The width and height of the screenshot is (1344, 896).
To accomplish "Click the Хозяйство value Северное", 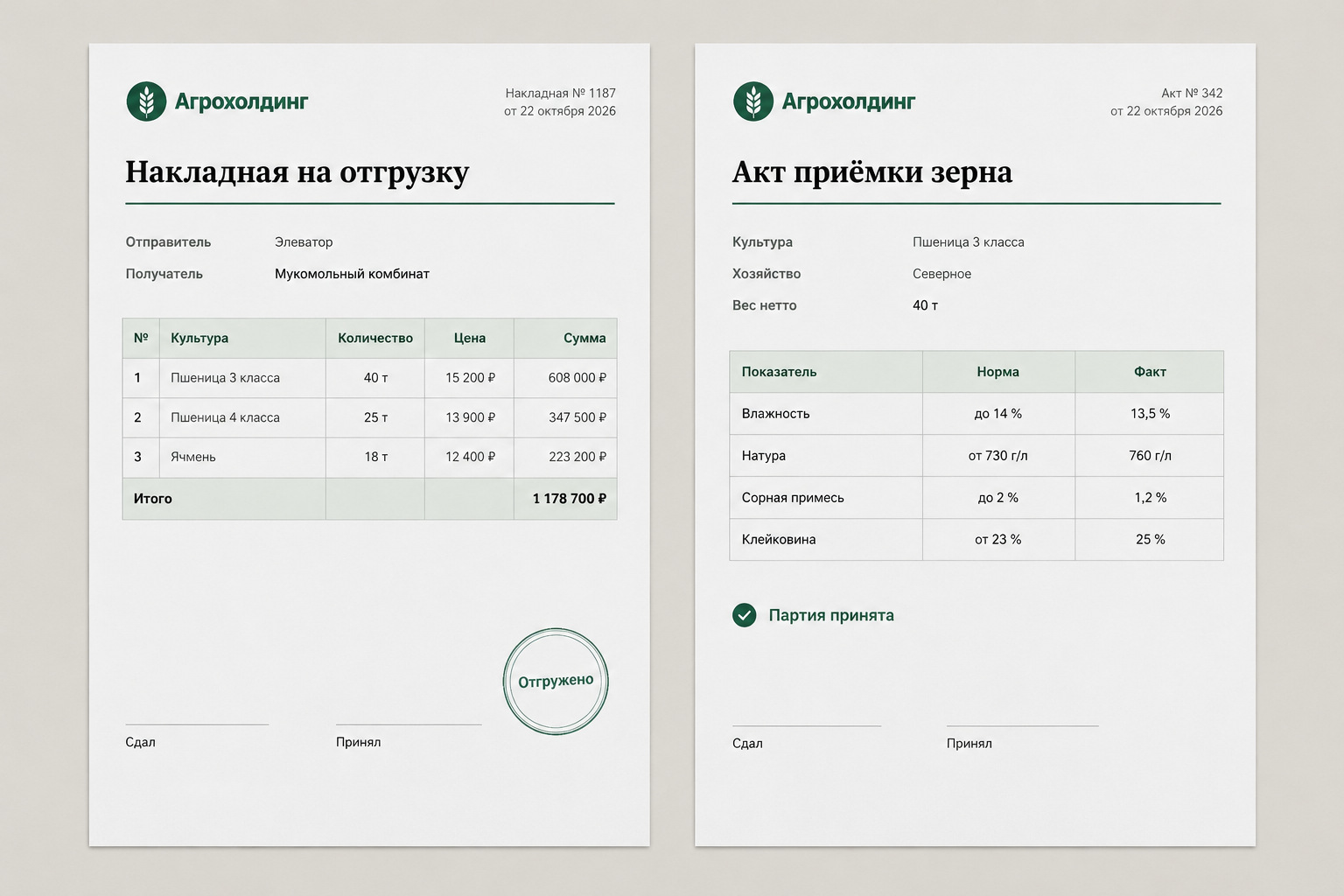I will 941,274.
